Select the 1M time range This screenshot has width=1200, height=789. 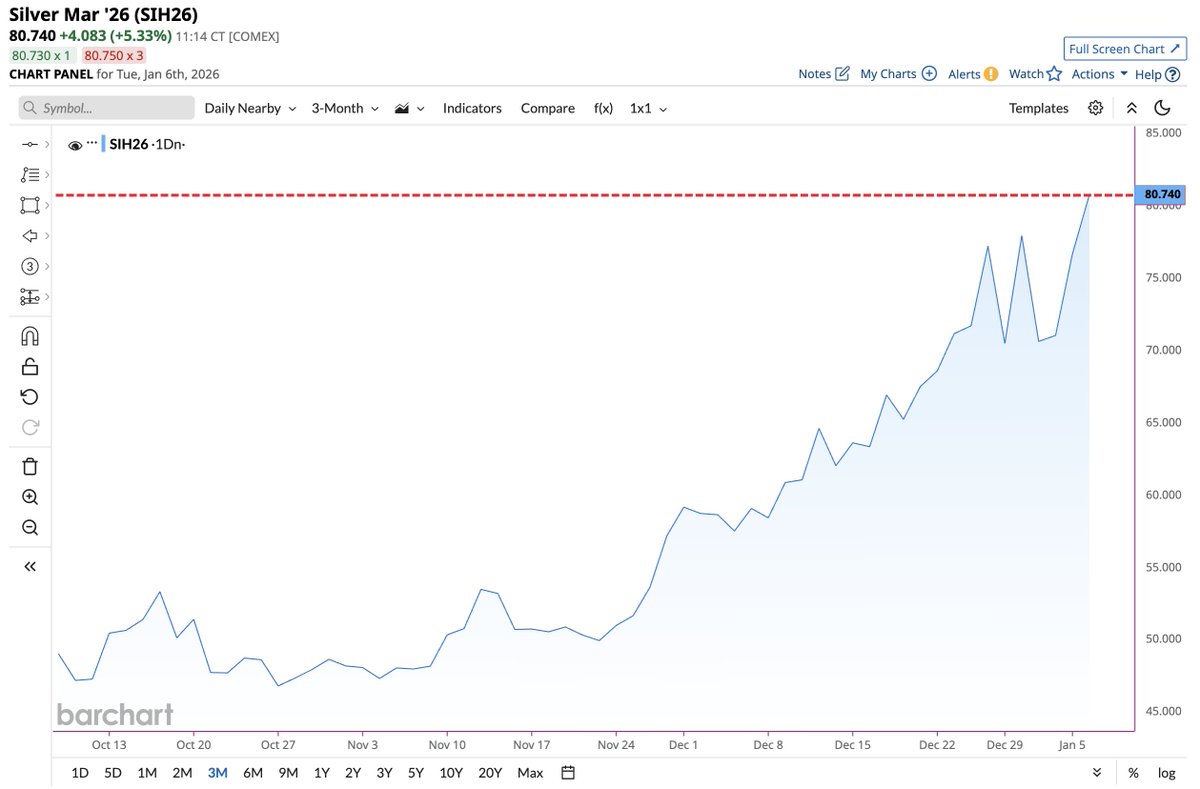(147, 772)
